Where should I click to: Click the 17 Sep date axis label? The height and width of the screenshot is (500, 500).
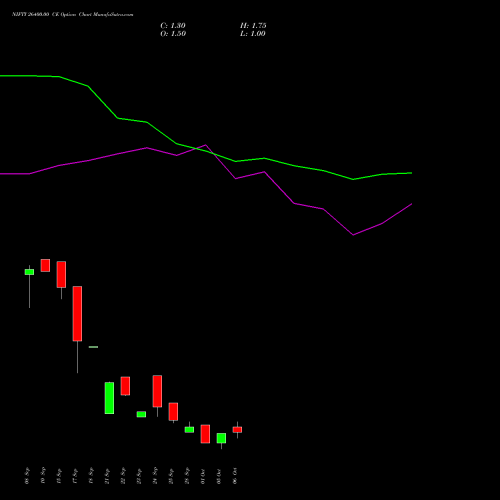click(75, 476)
